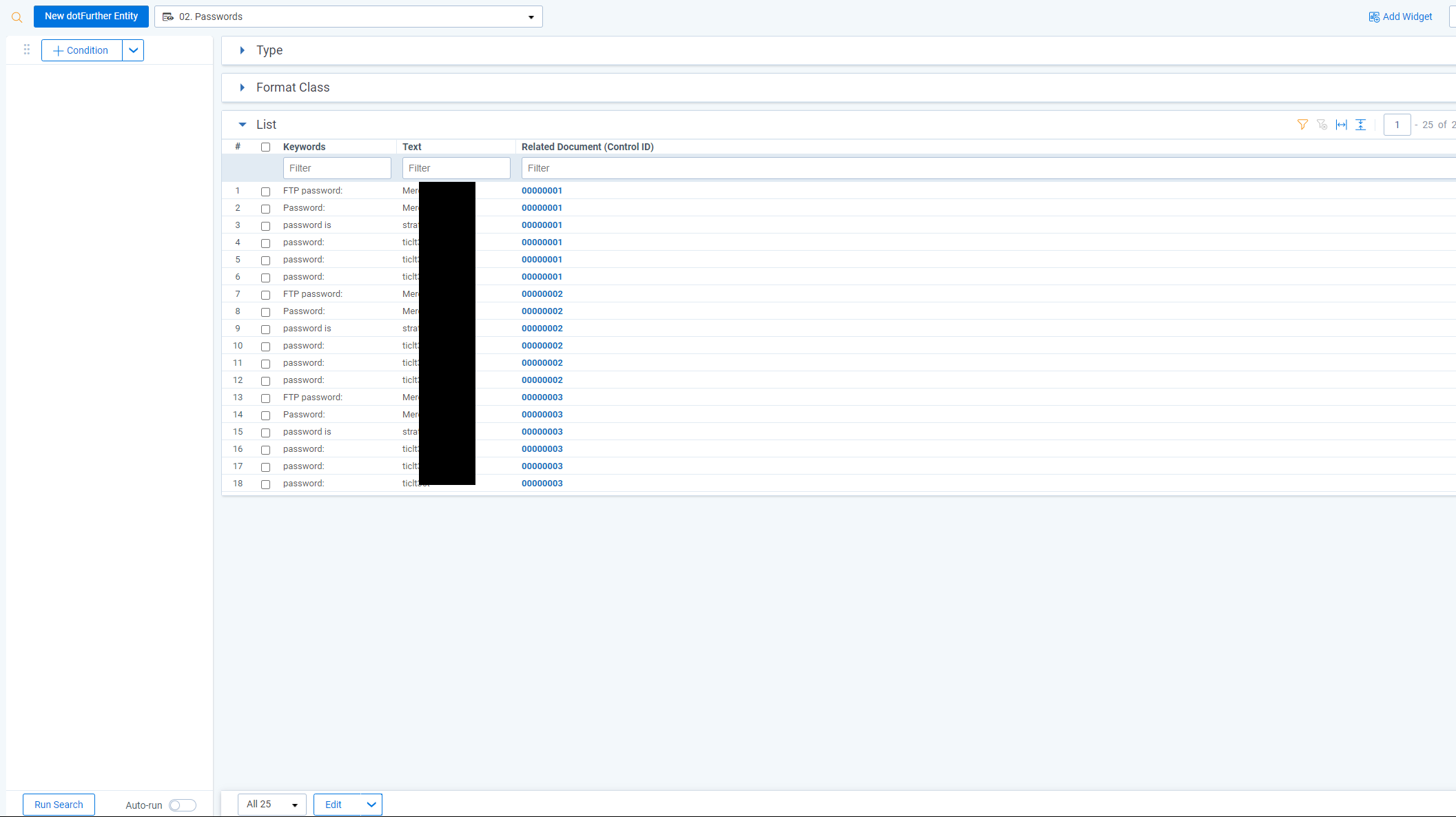Image resolution: width=1456 pixels, height=817 pixels.
Task: Click the Keywords filter field
Action: (337, 168)
